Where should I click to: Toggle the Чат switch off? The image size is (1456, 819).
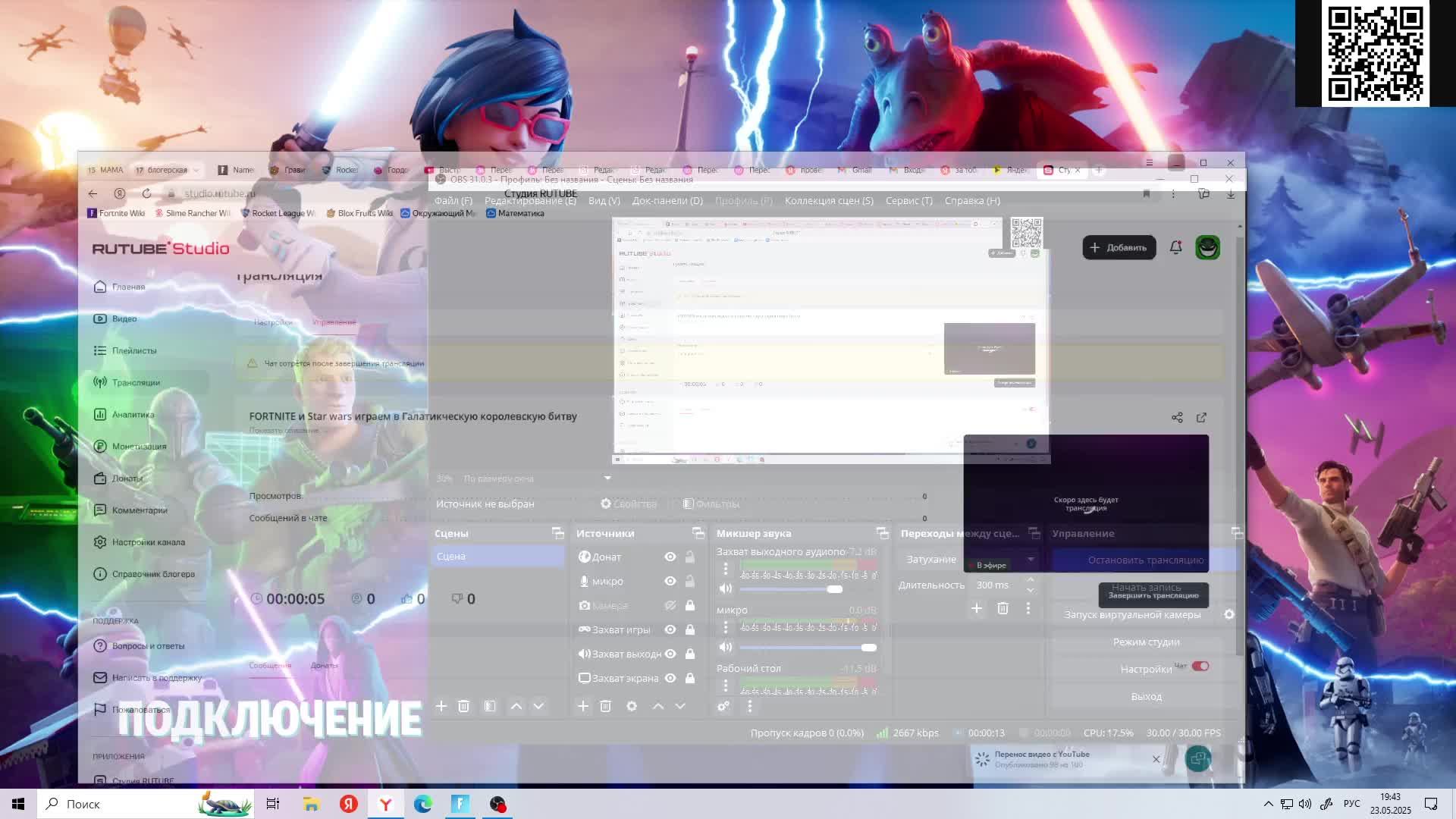[1200, 666]
